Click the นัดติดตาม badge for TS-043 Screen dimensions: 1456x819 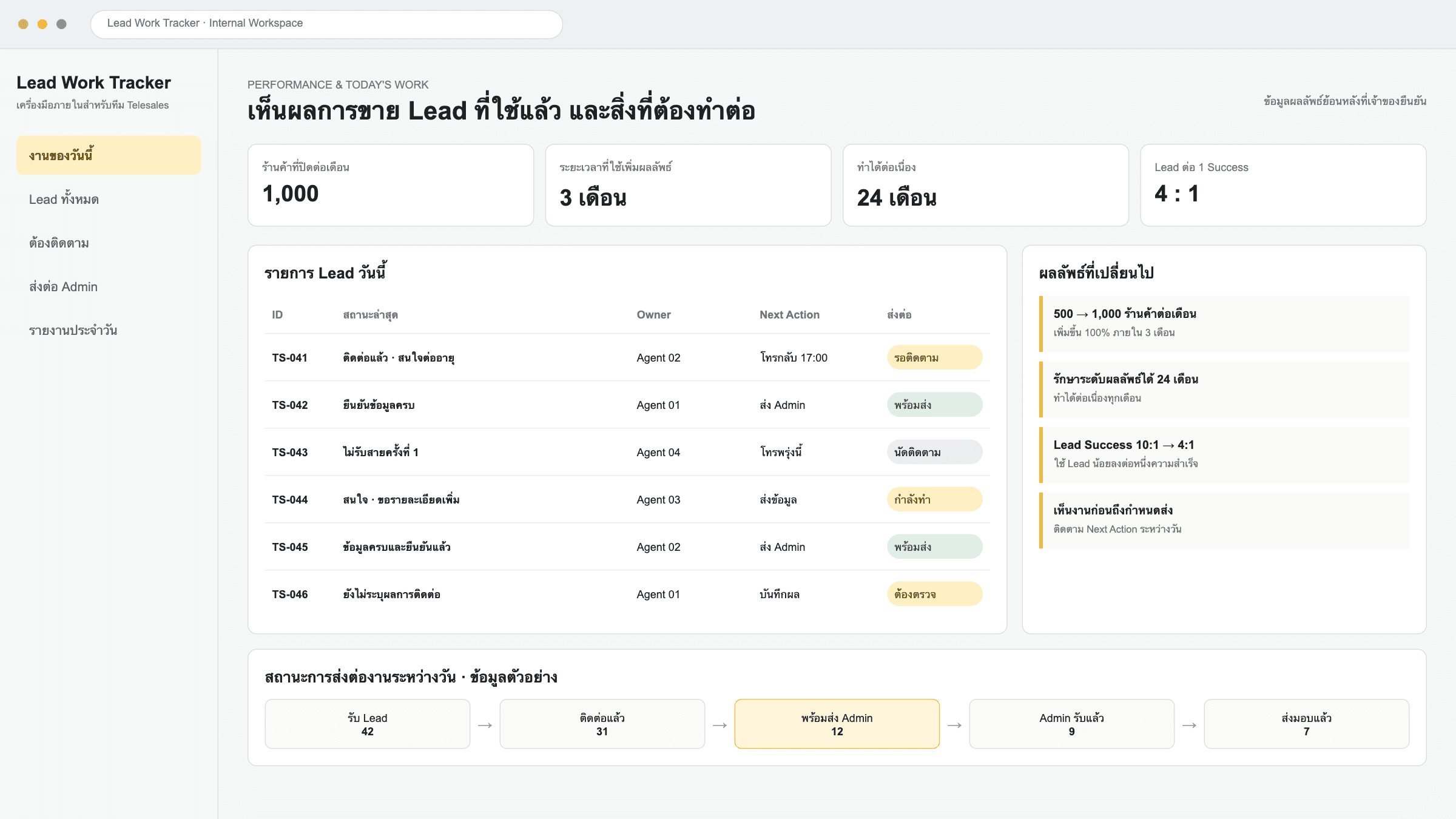click(934, 452)
